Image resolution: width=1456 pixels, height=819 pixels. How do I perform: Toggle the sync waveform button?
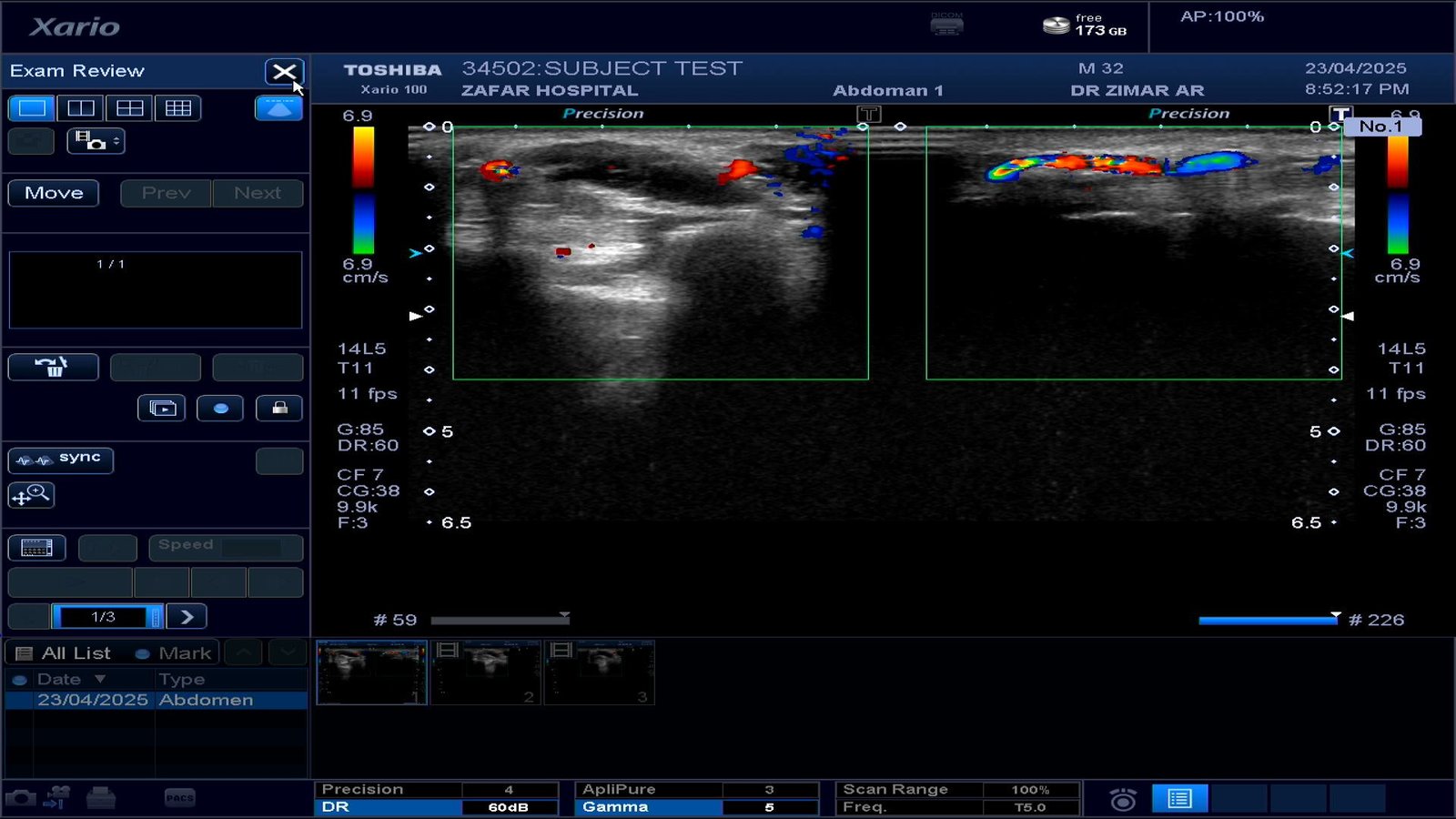(x=60, y=460)
